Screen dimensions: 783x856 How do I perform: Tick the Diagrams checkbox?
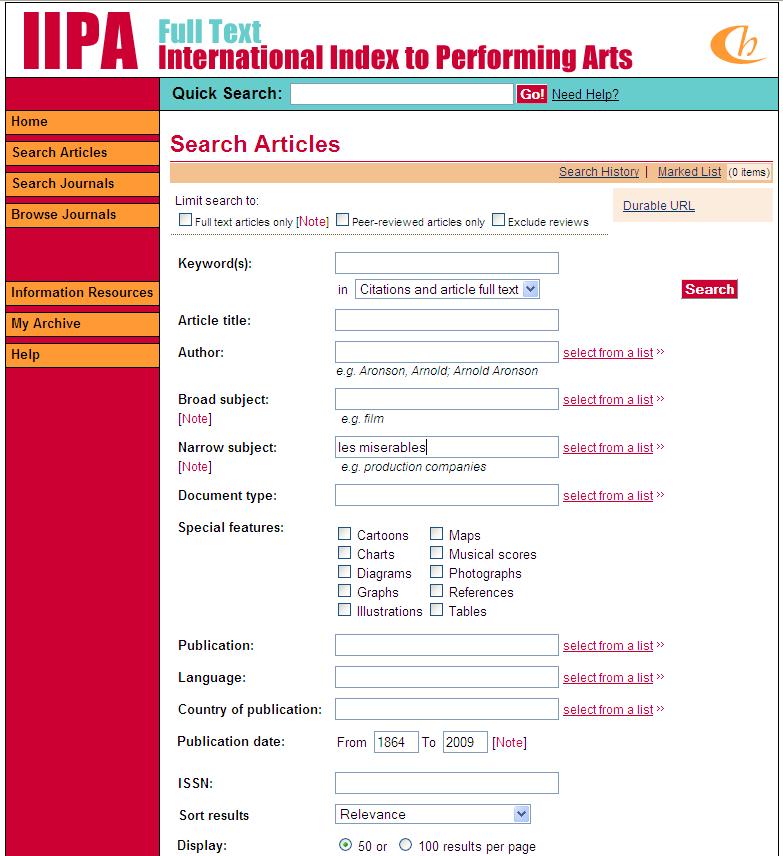345,572
